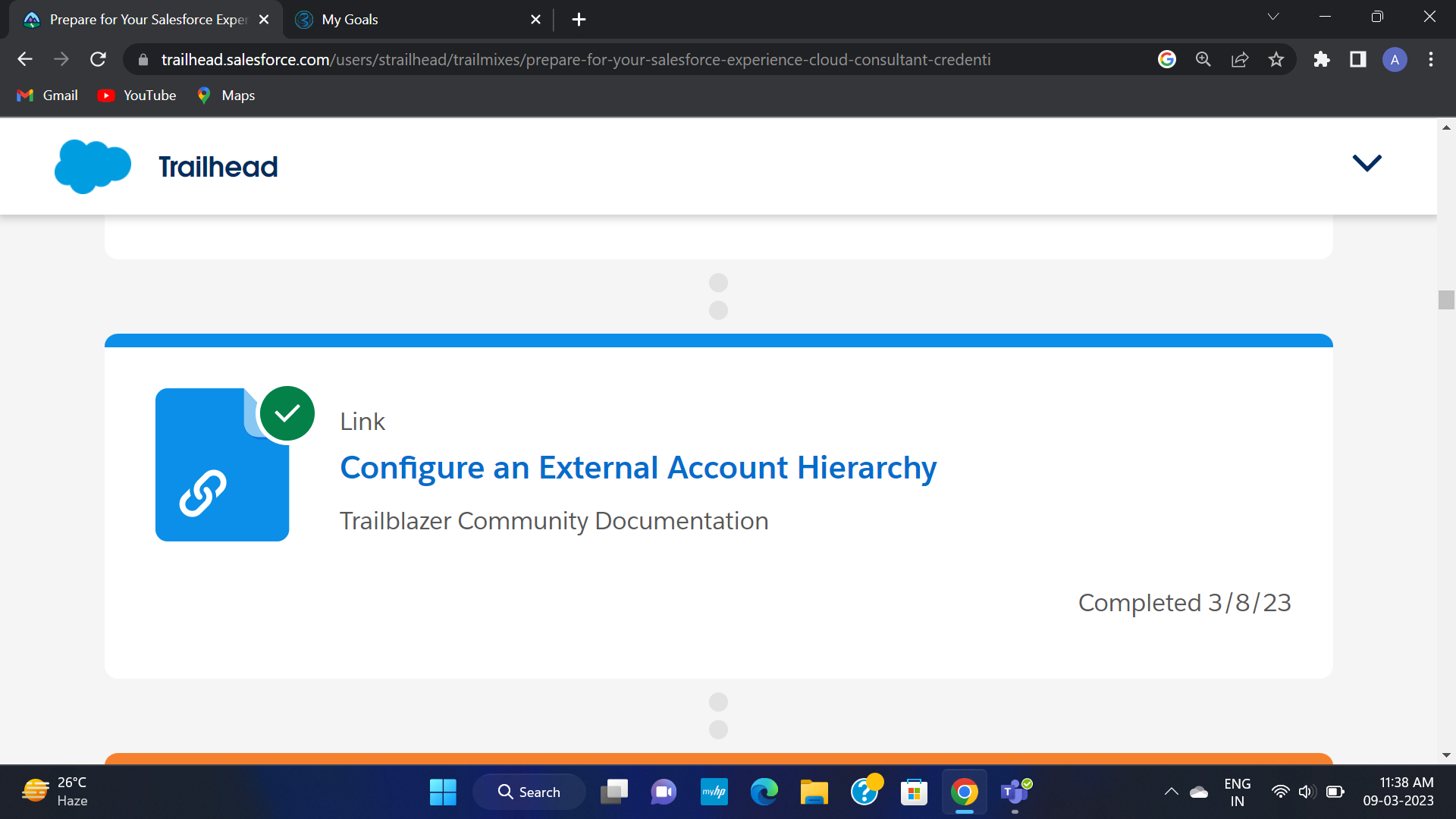Viewport: 1456px width, 819px height.
Task: Open the Gmail bookmark
Action: coord(48,96)
